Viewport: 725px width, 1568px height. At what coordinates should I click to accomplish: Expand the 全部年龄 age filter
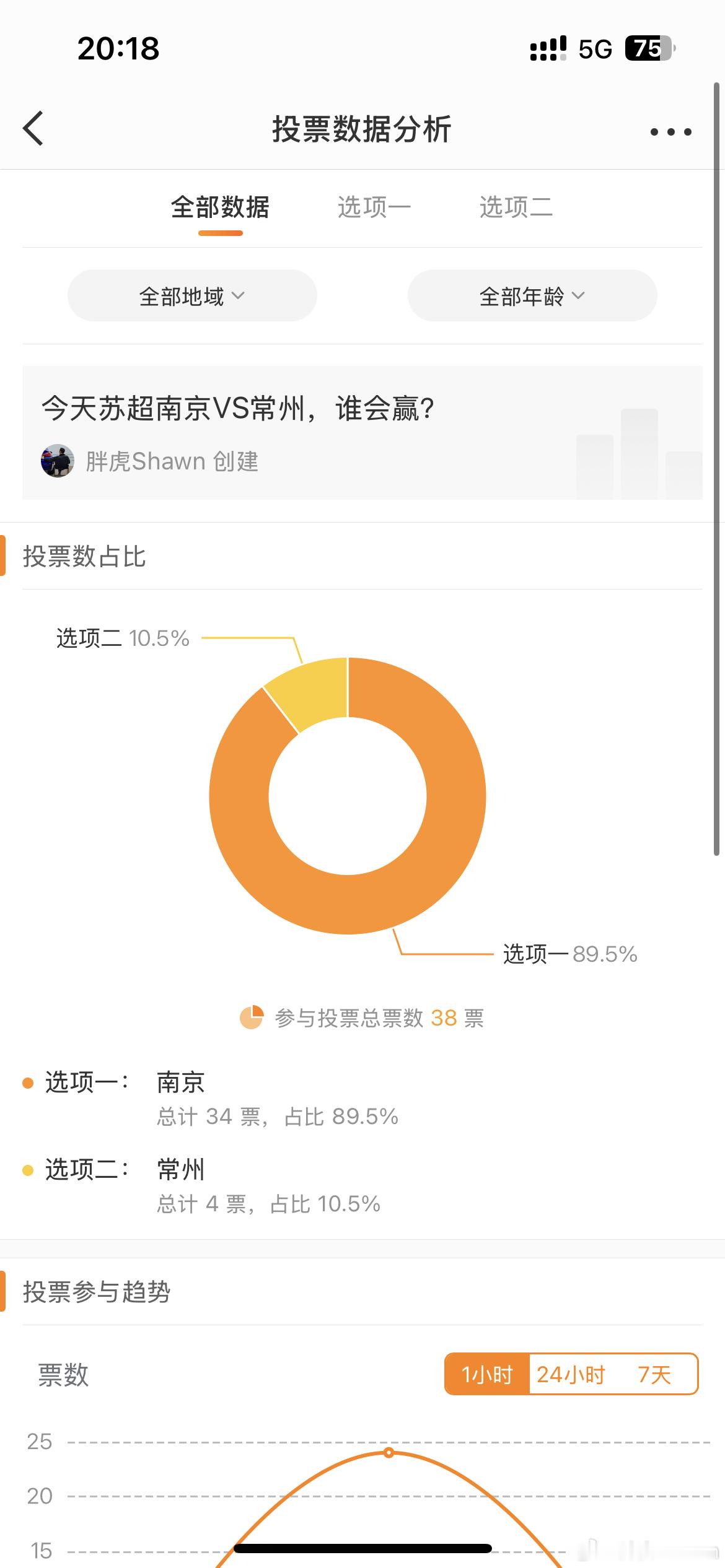click(x=532, y=295)
